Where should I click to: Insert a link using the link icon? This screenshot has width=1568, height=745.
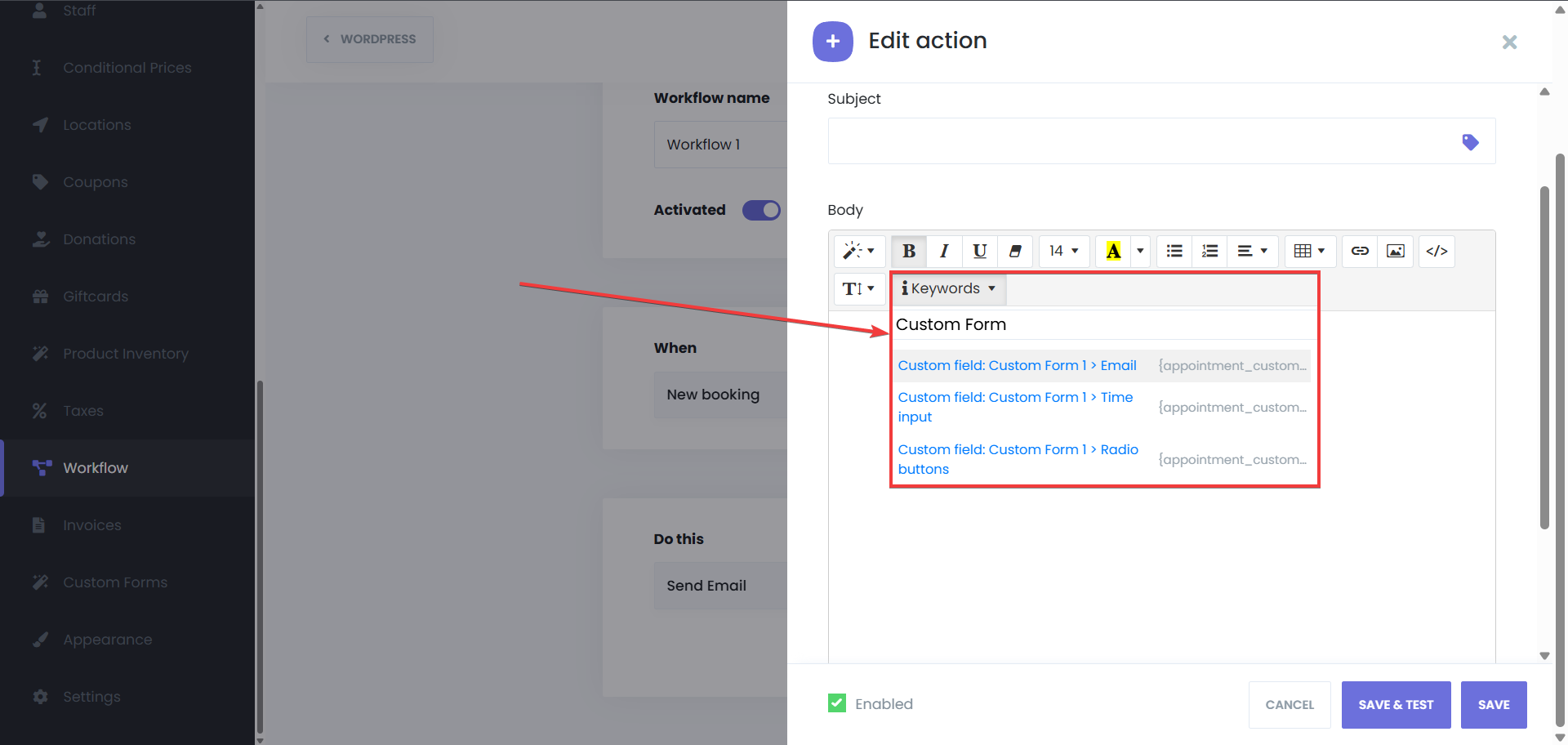tap(1359, 251)
